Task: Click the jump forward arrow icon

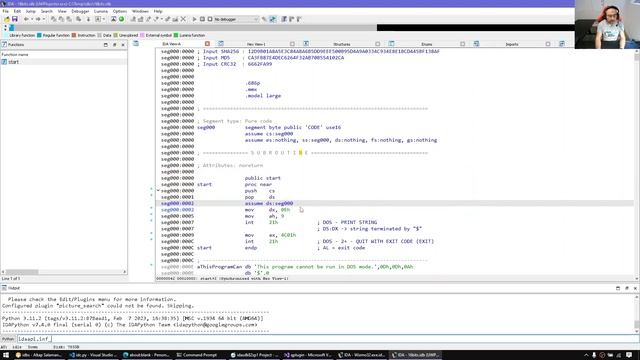Action: [x=38, y=19]
